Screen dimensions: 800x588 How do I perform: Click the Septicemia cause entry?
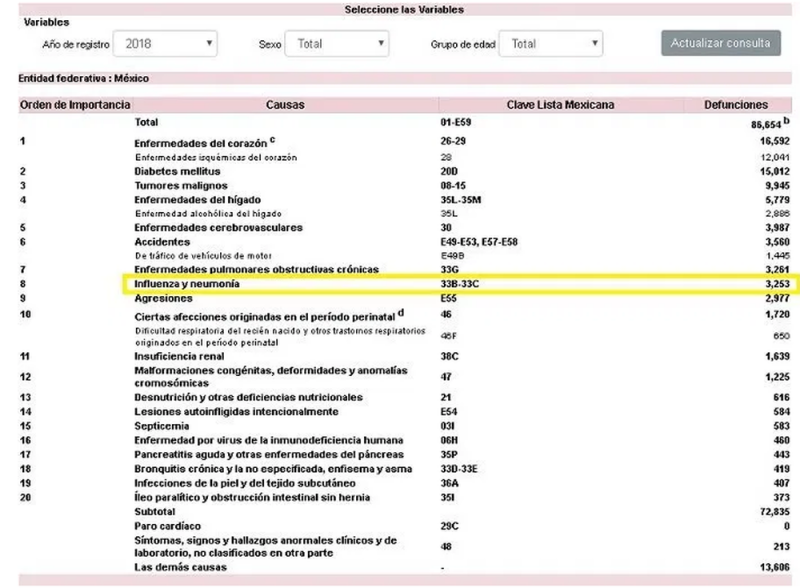162,426
